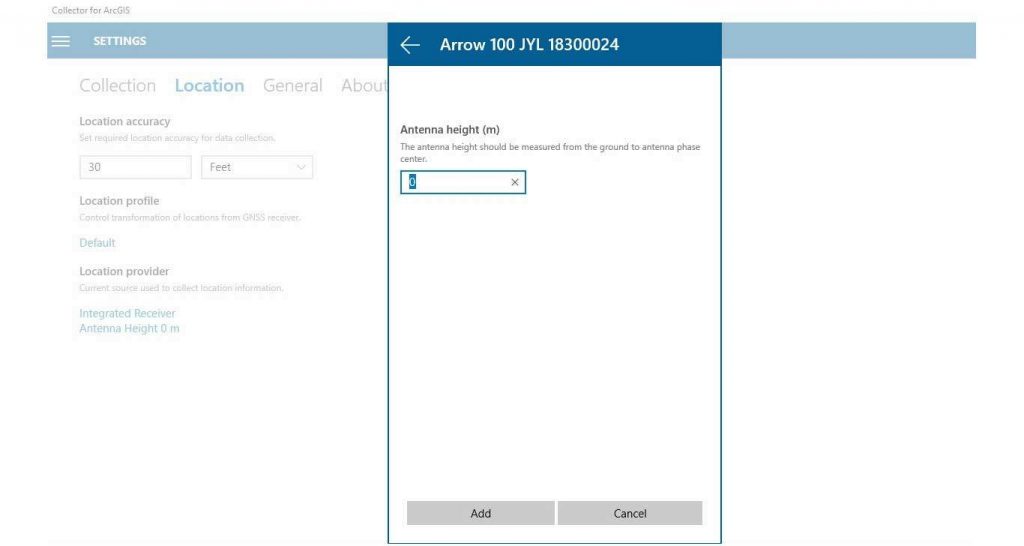The width and height of the screenshot is (1024, 546).
Task: Click the location accuracy field showing 30
Action: 135,167
